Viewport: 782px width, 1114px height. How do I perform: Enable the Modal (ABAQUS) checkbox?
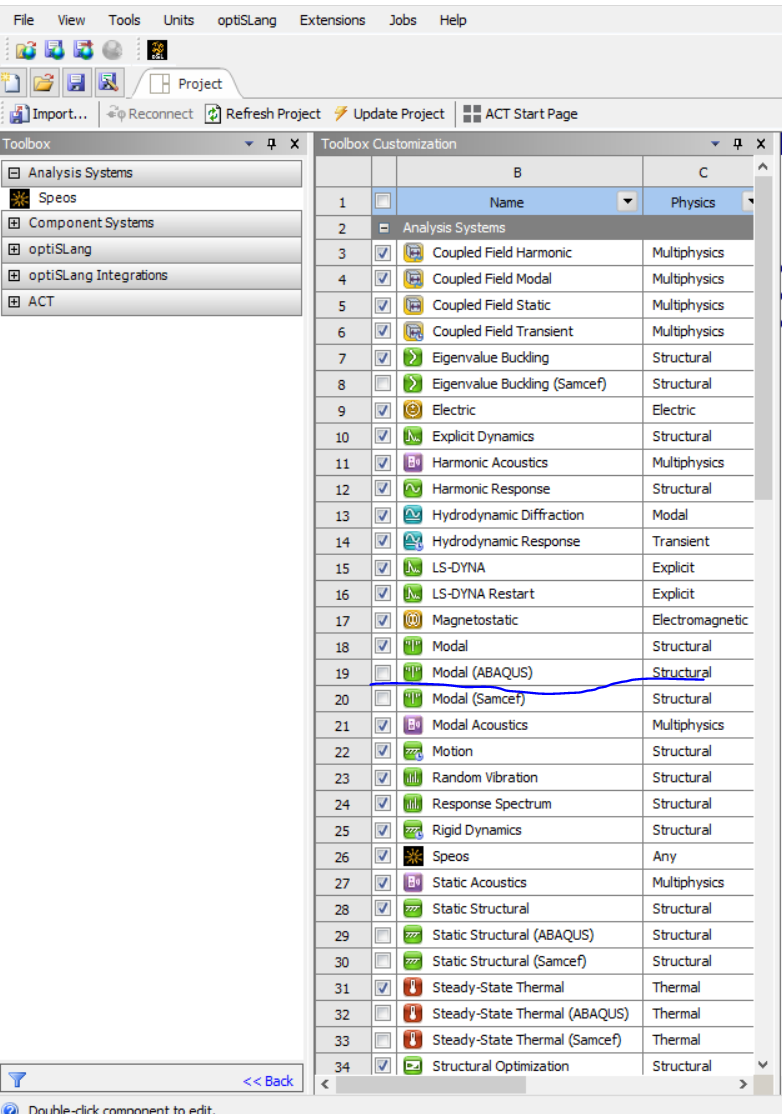383,672
